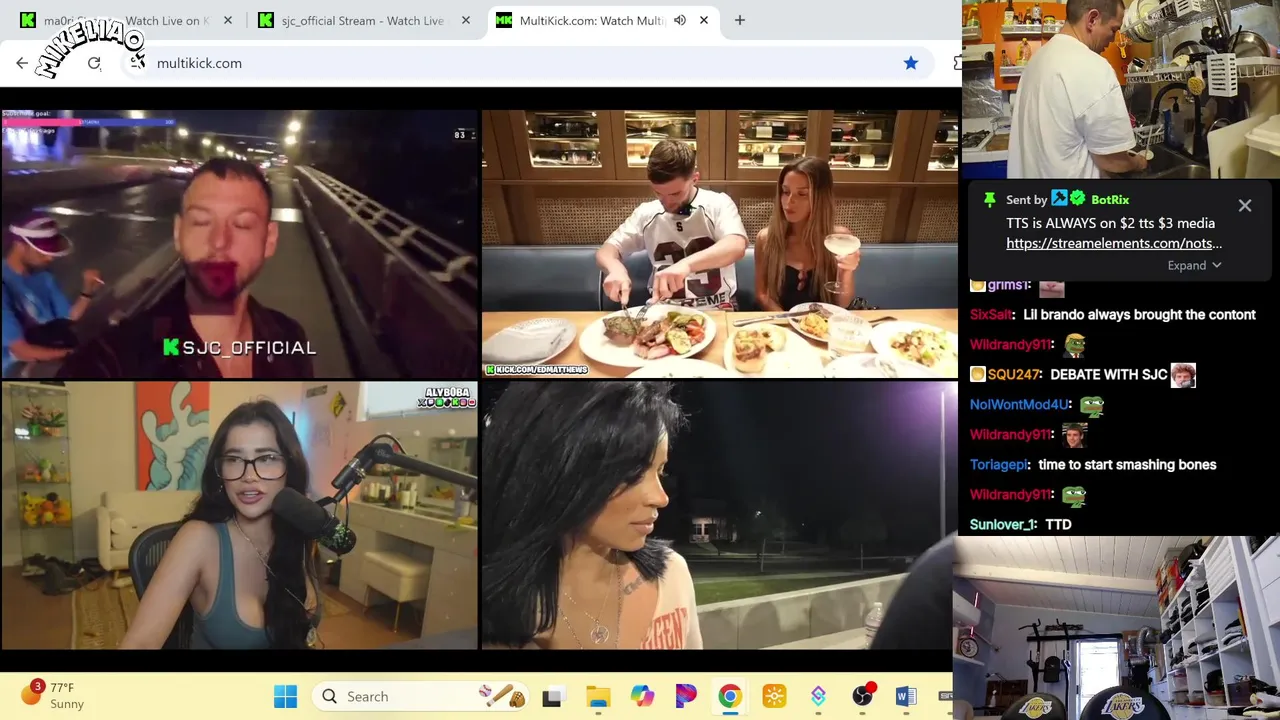
Task: Click the pin icon on the pinned message
Action: (x=990, y=200)
